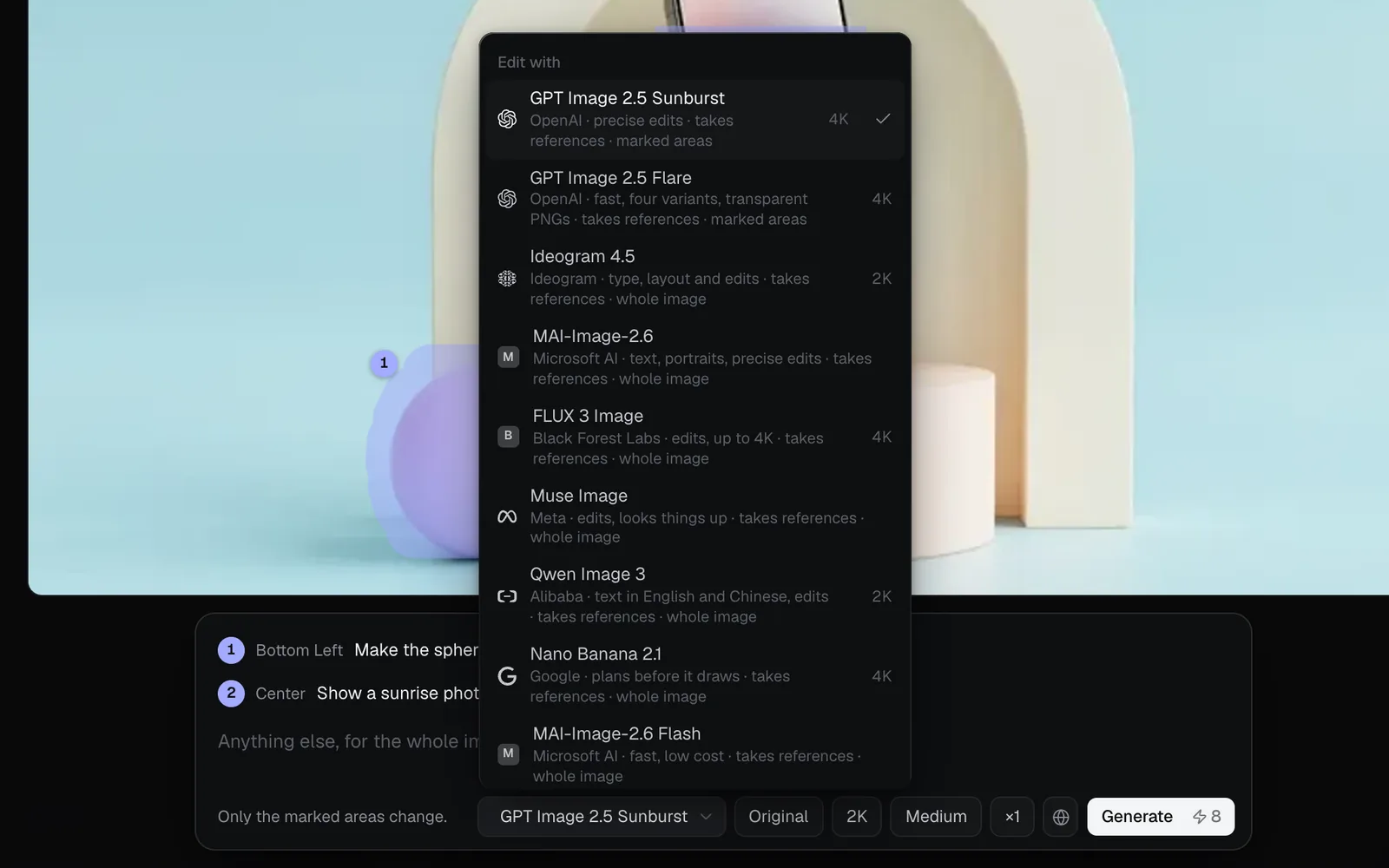The image size is (1389, 868).
Task: Change the 2K resolution setting
Action: pos(857,817)
